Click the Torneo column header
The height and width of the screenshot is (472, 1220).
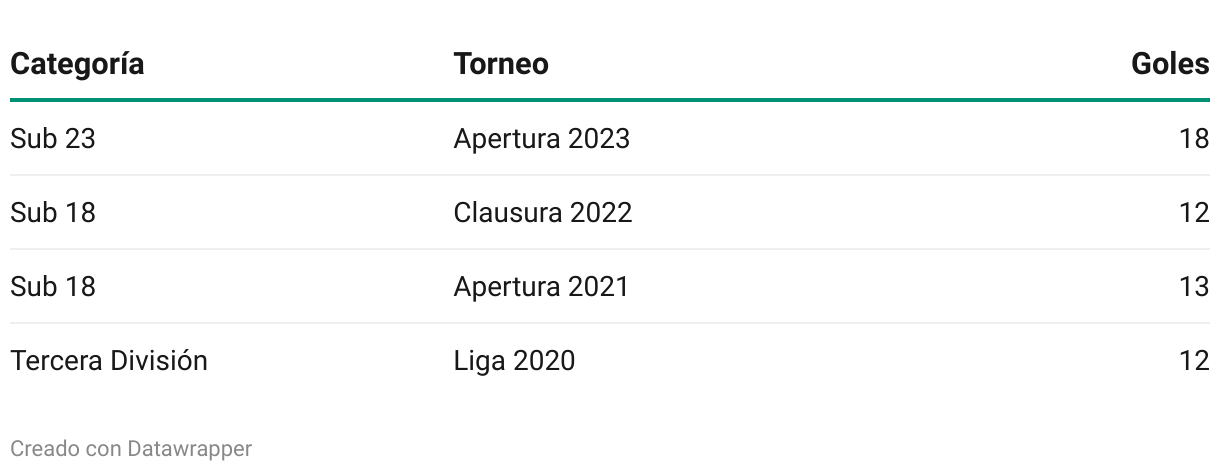click(x=501, y=64)
